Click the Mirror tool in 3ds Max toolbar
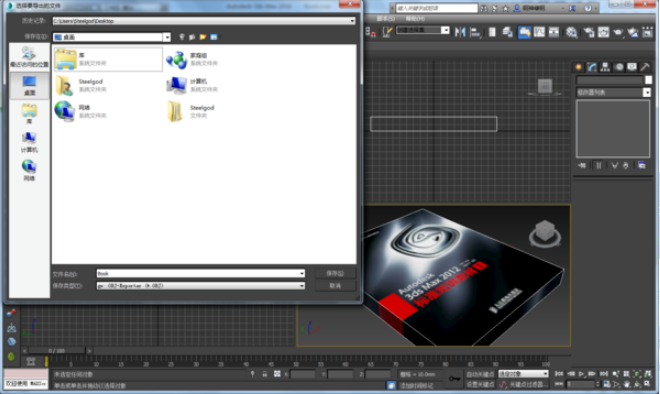The image size is (660, 394). (460, 32)
